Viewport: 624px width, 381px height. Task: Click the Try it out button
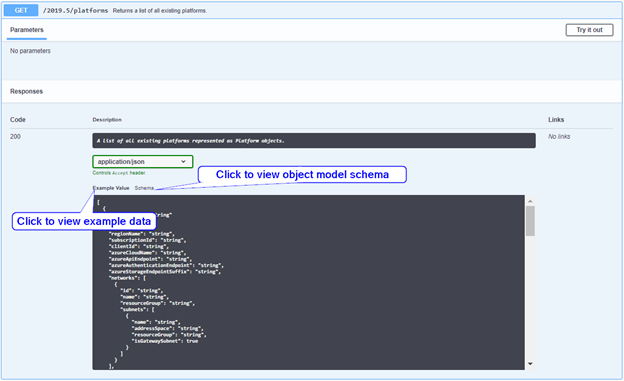tap(589, 30)
